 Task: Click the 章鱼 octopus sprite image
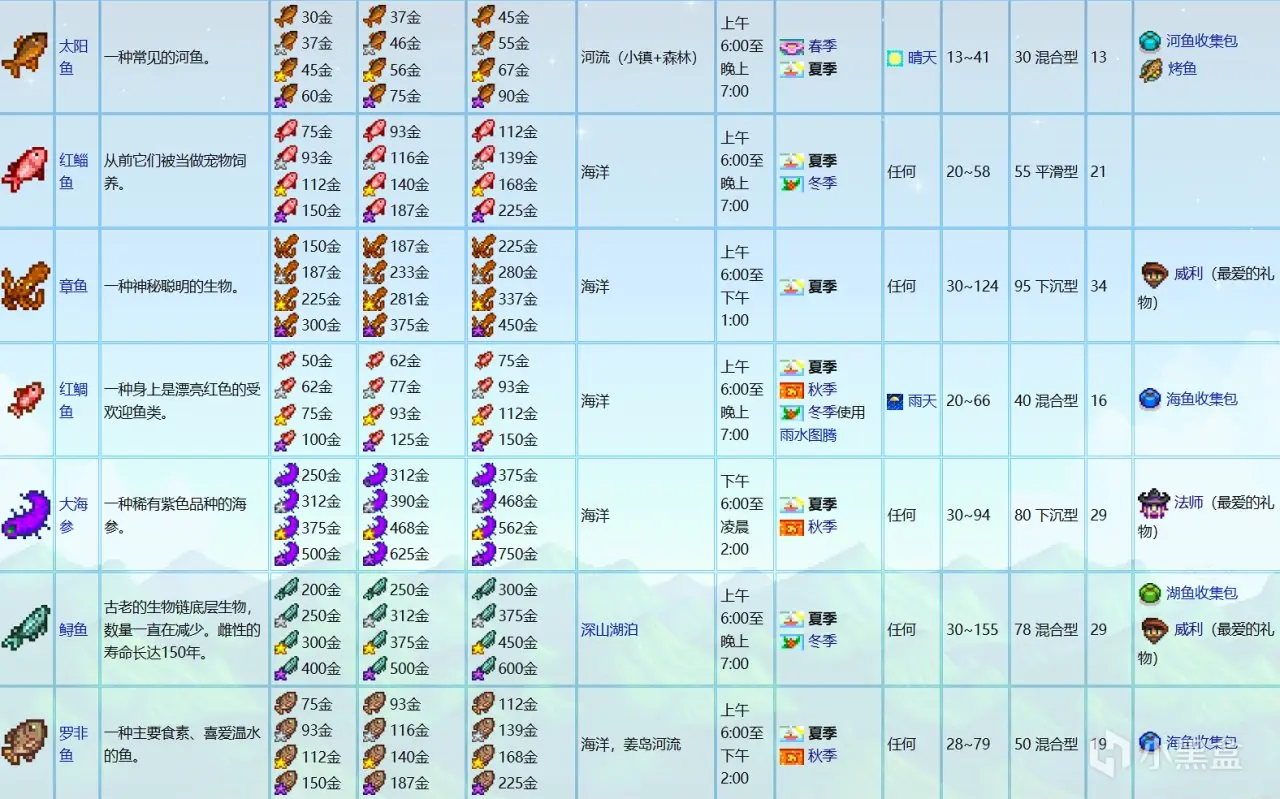(25, 286)
